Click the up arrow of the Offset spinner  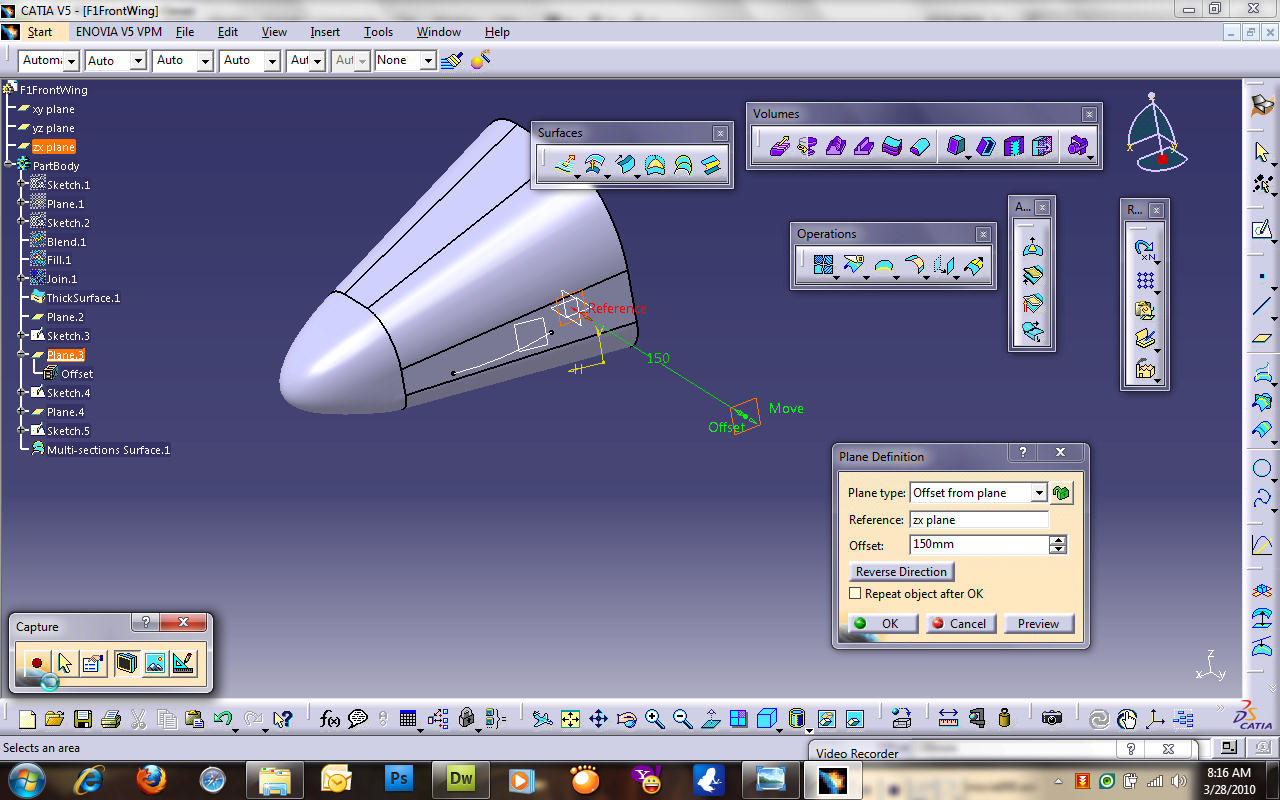tap(1057, 539)
